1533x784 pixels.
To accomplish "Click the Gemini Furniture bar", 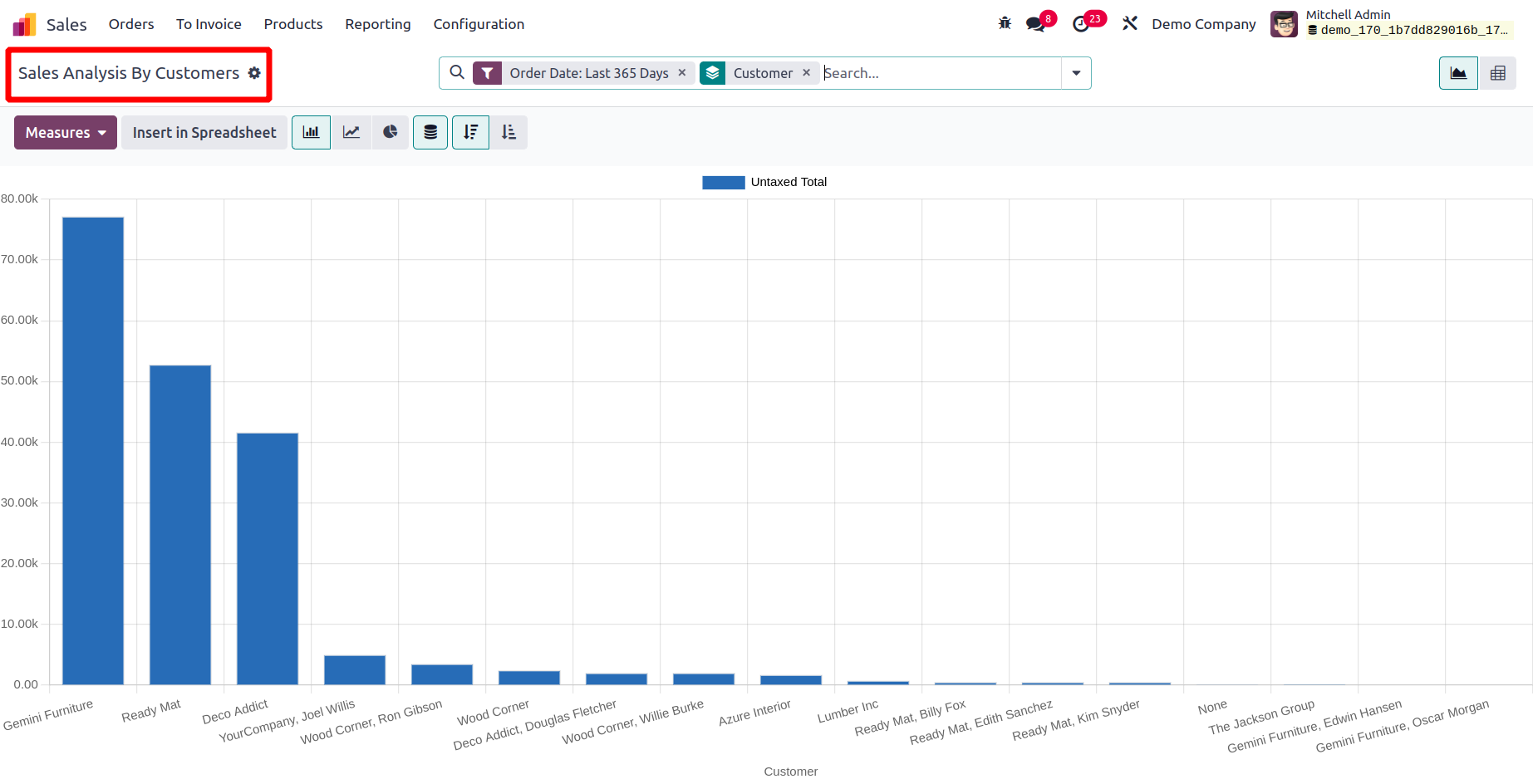I will pyautogui.click(x=93, y=450).
